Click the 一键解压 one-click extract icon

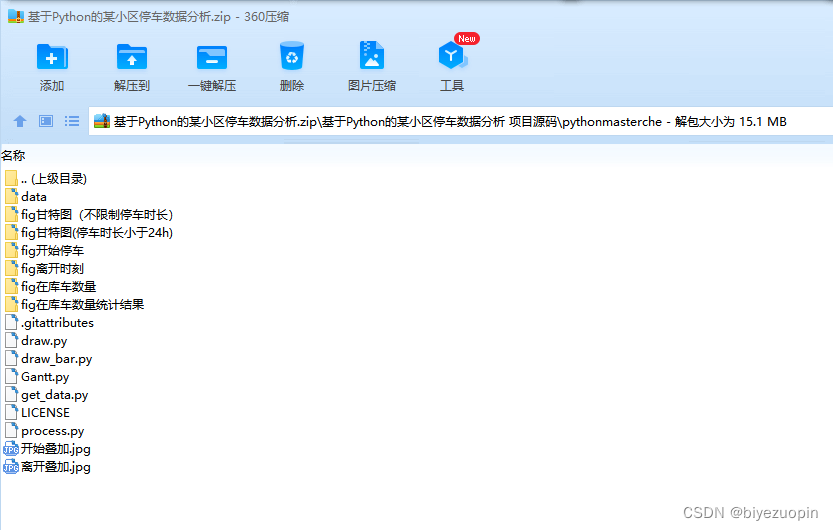(212, 57)
